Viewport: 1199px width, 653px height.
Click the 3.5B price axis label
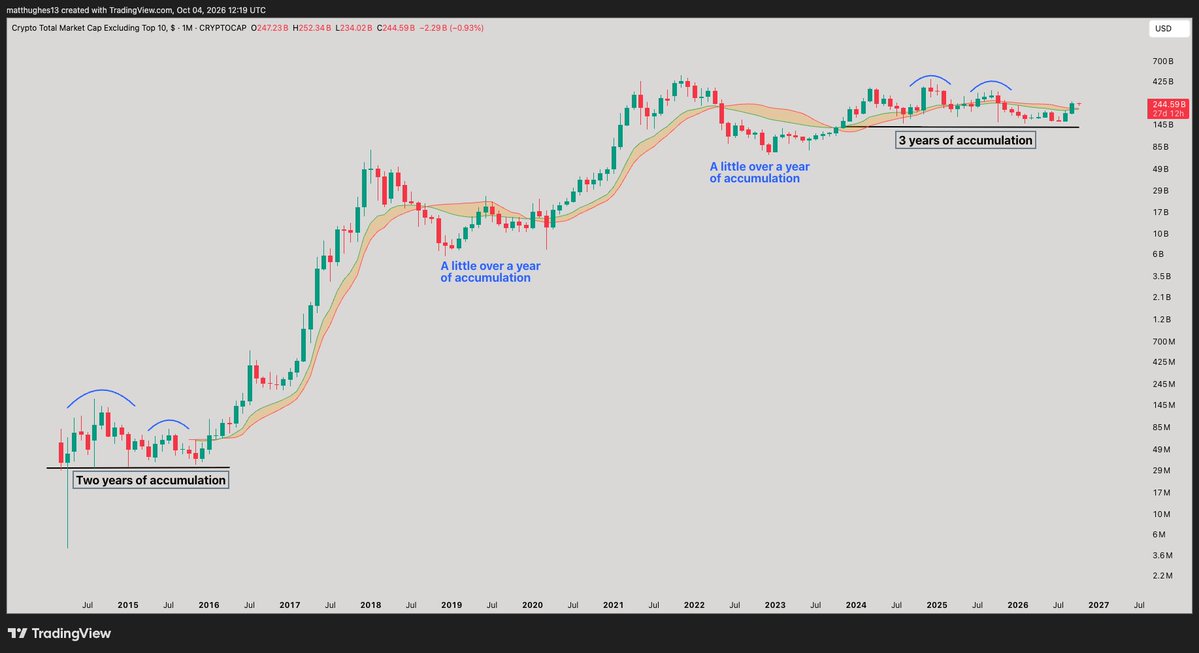(x=1162, y=276)
